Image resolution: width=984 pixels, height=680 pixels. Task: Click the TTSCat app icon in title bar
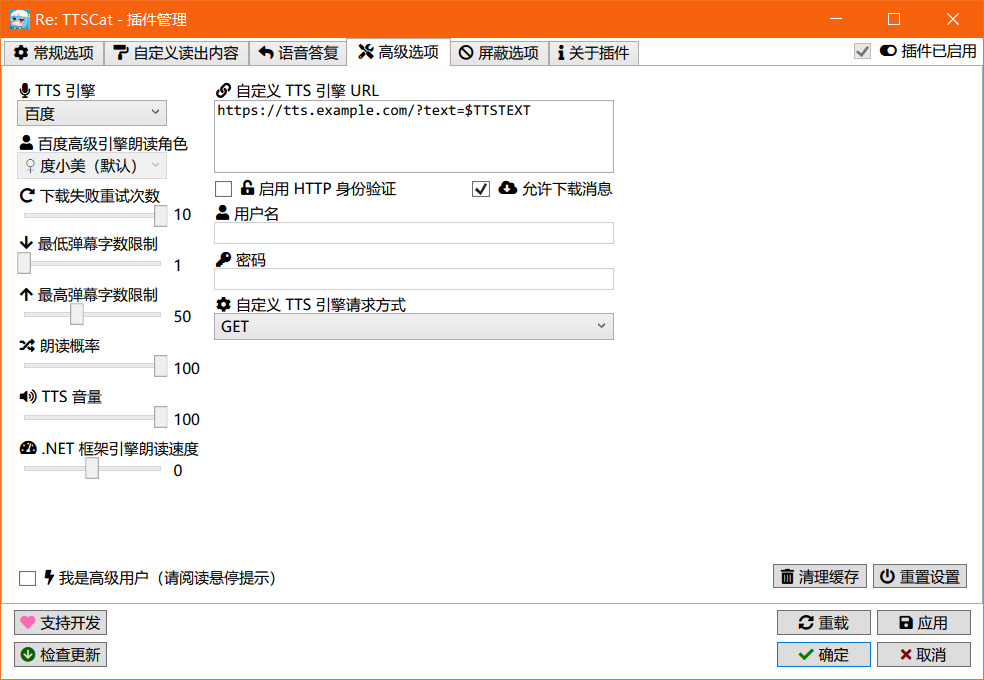click(19, 19)
